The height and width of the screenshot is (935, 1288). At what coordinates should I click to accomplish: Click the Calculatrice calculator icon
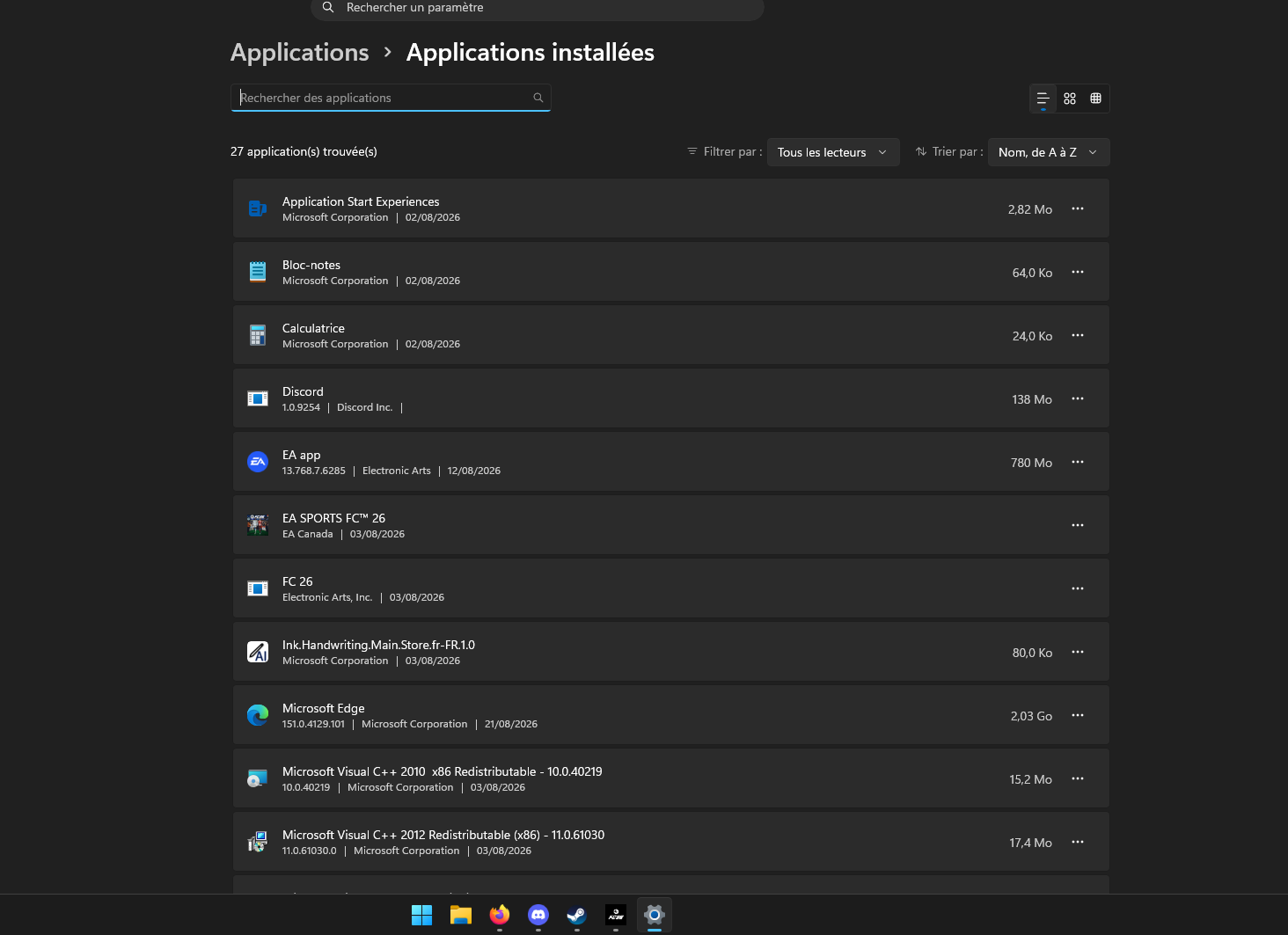tap(258, 335)
